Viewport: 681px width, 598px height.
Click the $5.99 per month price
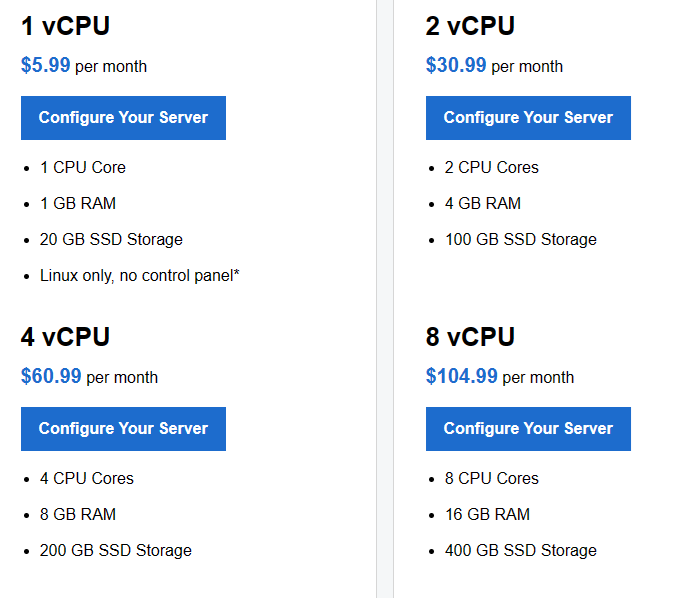[x=84, y=66]
